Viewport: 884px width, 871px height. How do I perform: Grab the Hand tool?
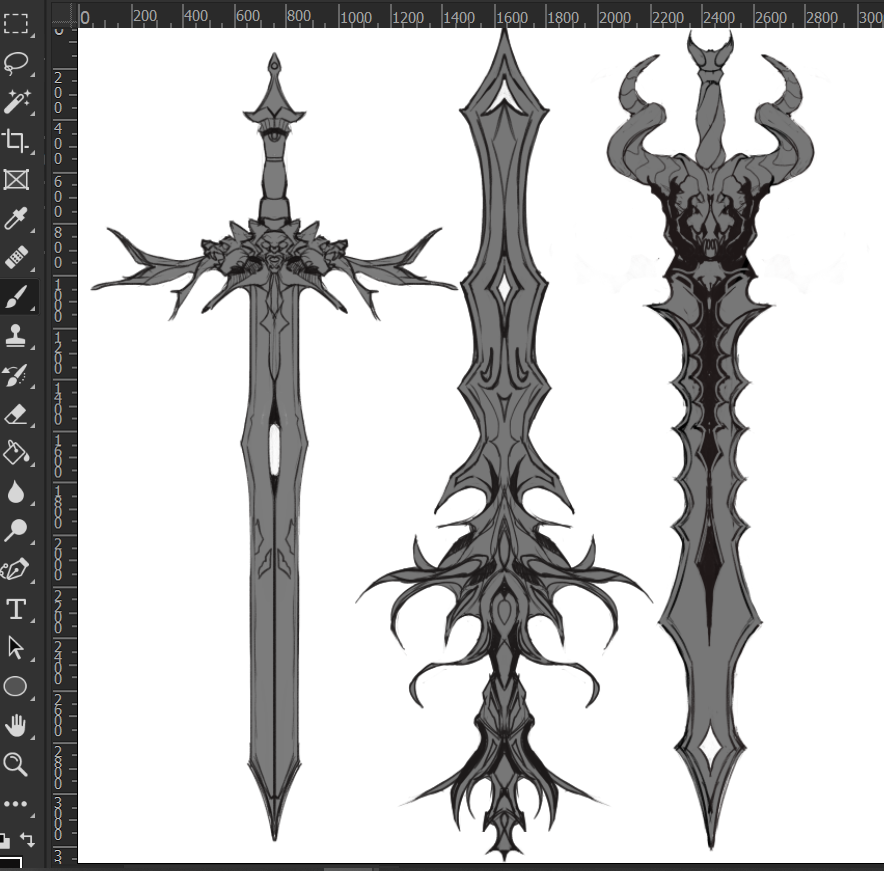click(x=16, y=727)
